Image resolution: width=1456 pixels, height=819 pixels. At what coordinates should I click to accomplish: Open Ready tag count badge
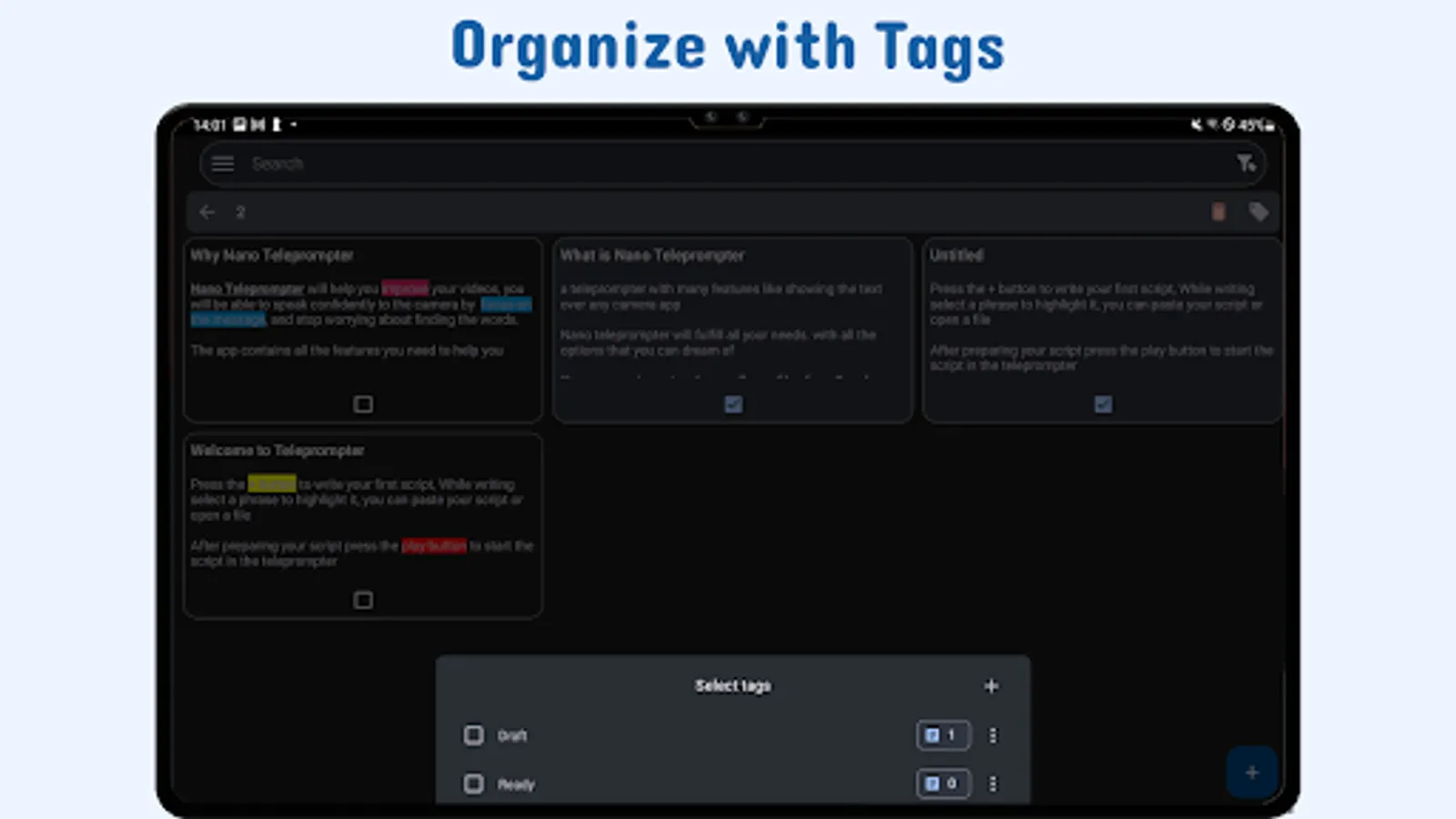[x=943, y=784]
